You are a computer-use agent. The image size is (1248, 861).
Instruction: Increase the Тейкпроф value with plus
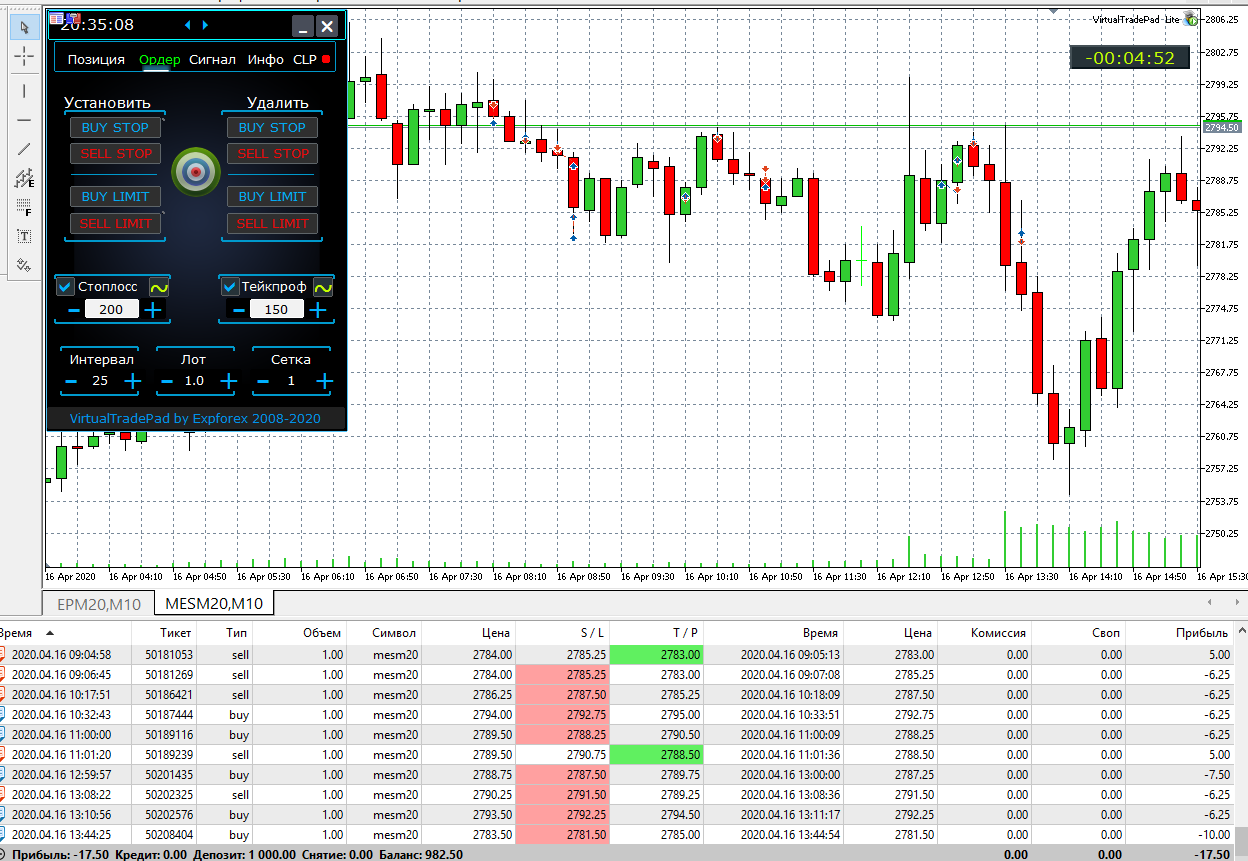(318, 310)
